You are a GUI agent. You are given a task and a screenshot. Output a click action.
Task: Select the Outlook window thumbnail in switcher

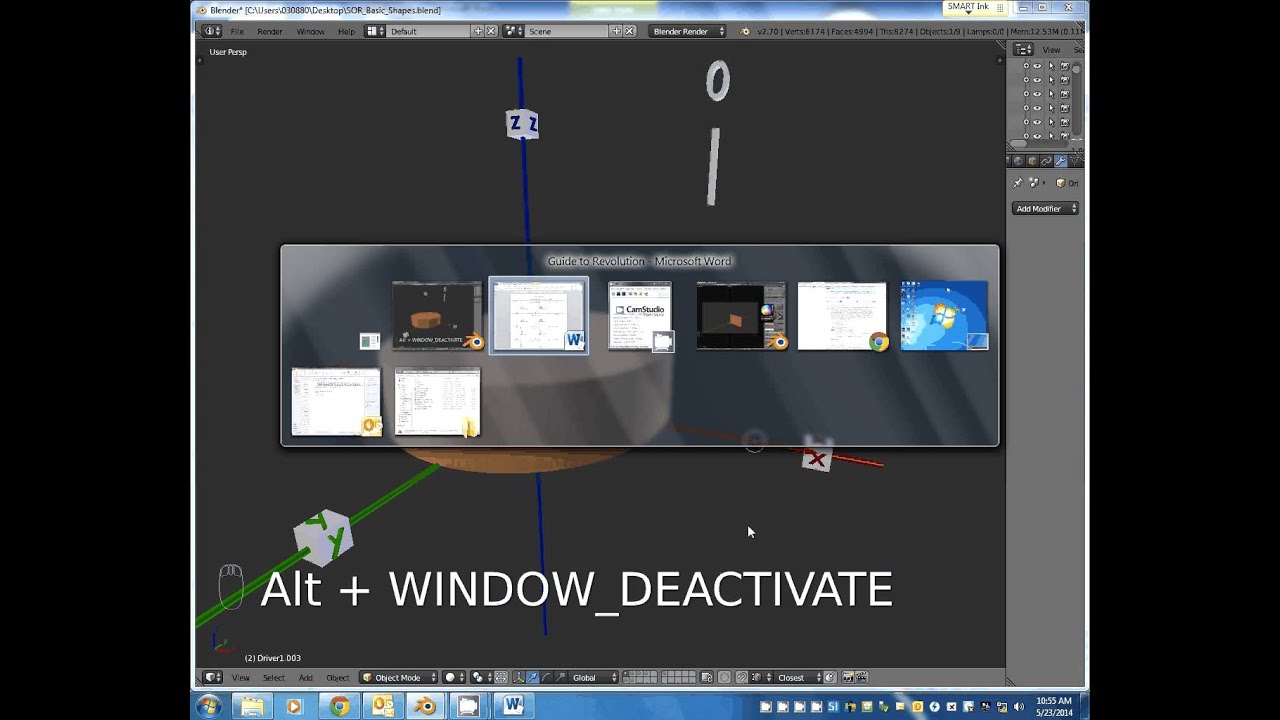[x=336, y=402]
